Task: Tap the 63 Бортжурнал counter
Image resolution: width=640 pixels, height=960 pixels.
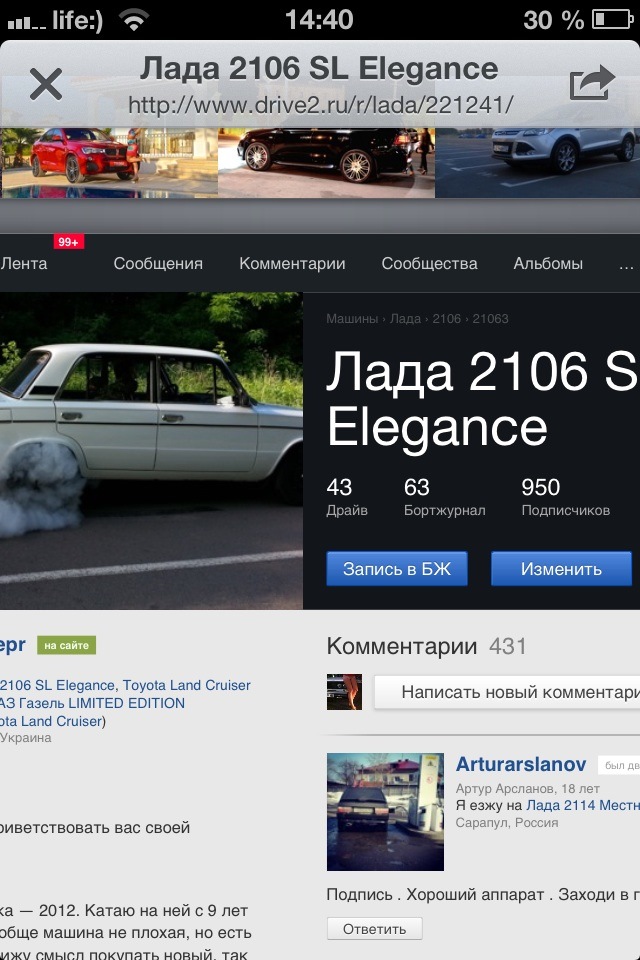Action: (x=445, y=497)
